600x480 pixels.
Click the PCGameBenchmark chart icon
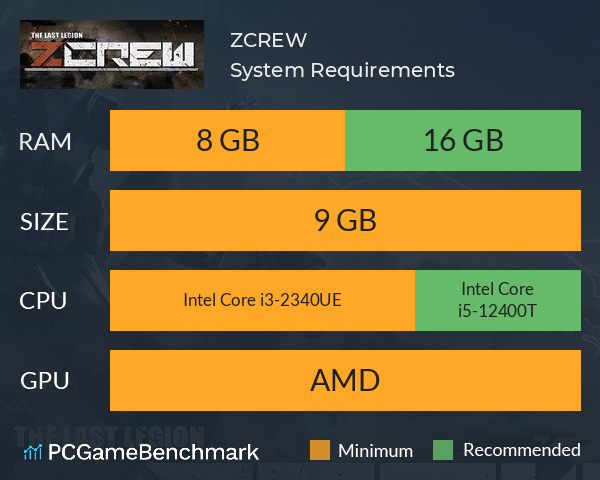pyautogui.click(x=33, y=452)
